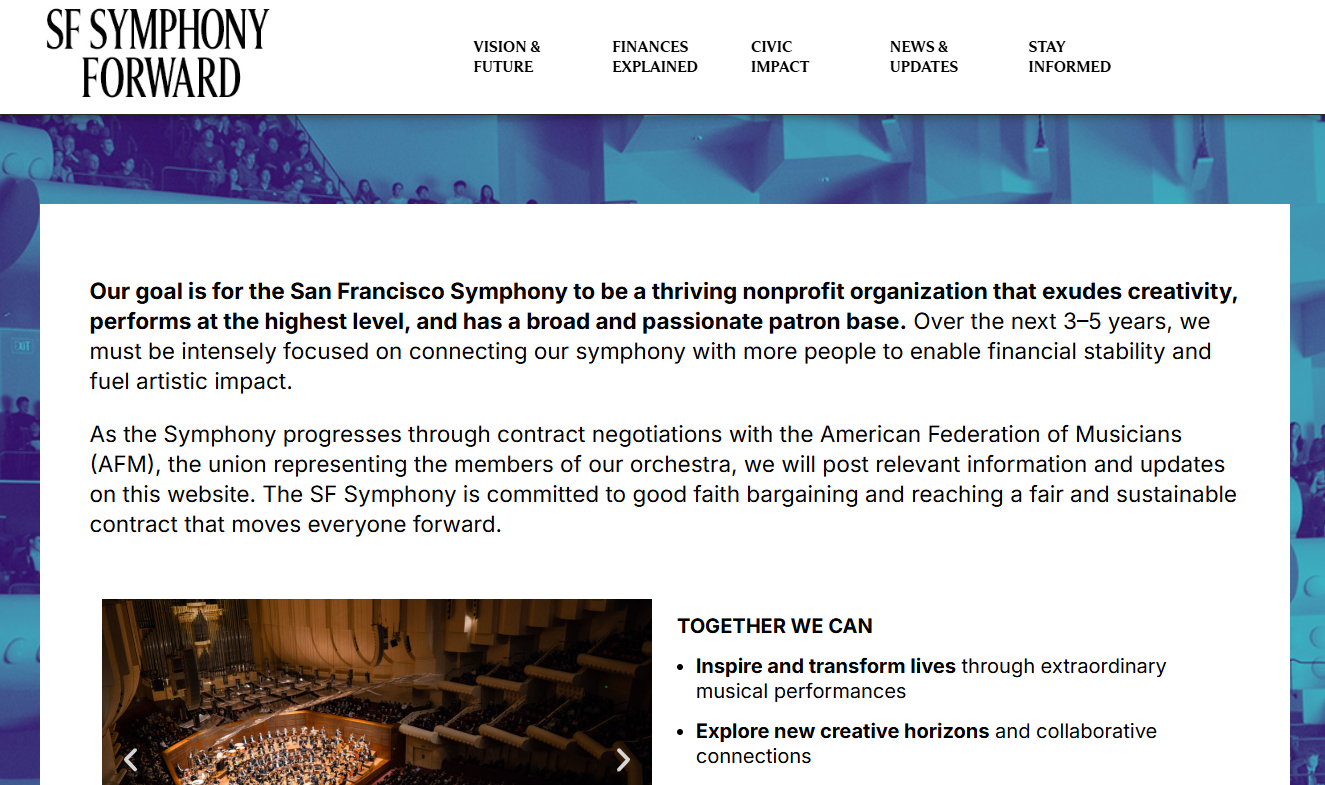This screenshot has height=785, width=1325.
Task: Advance to the next carousel slide
Action: pyautogui.click(x=623, y=760)
